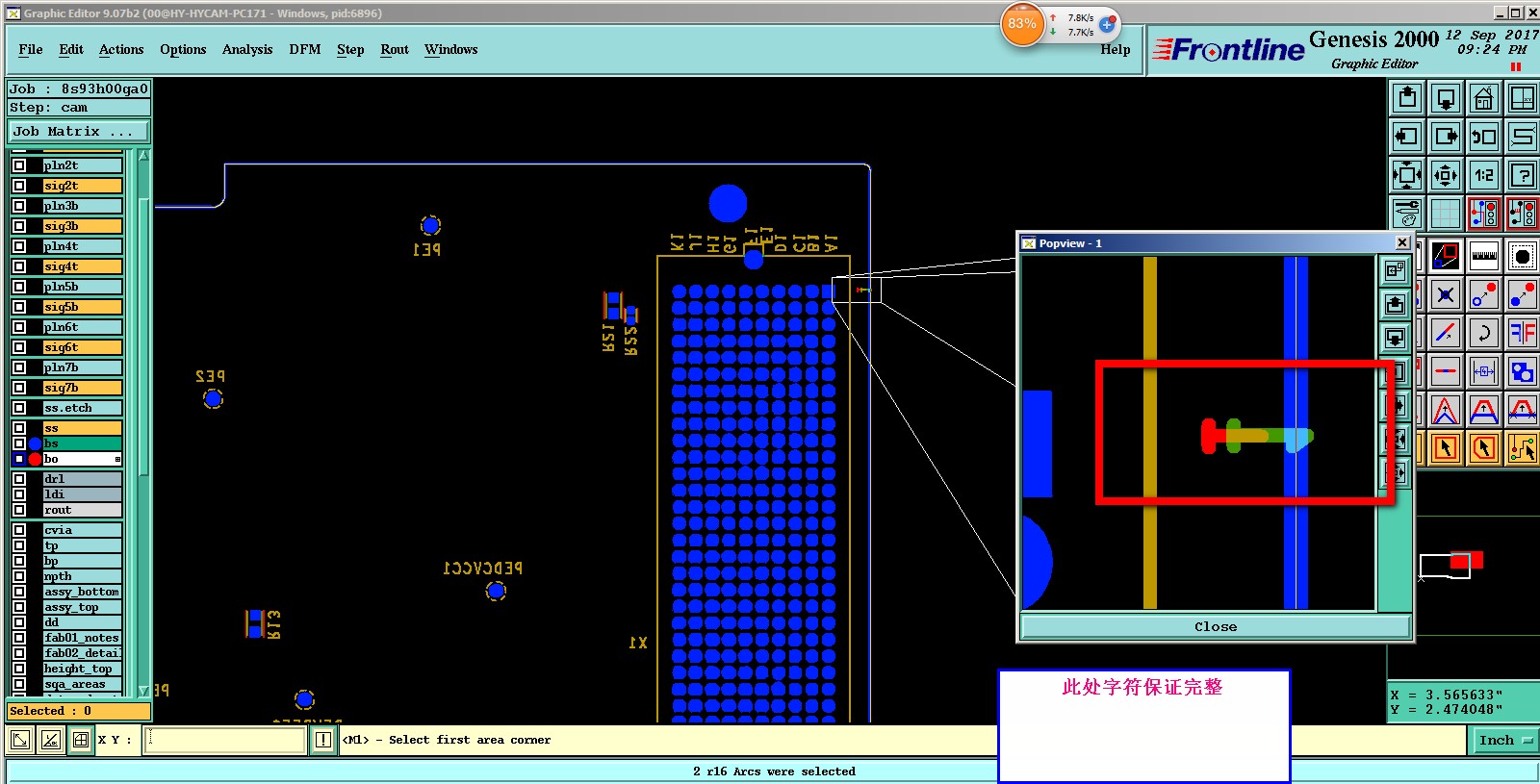
Task: Click the first icon left of X Y
Action: tap(19, 740)
